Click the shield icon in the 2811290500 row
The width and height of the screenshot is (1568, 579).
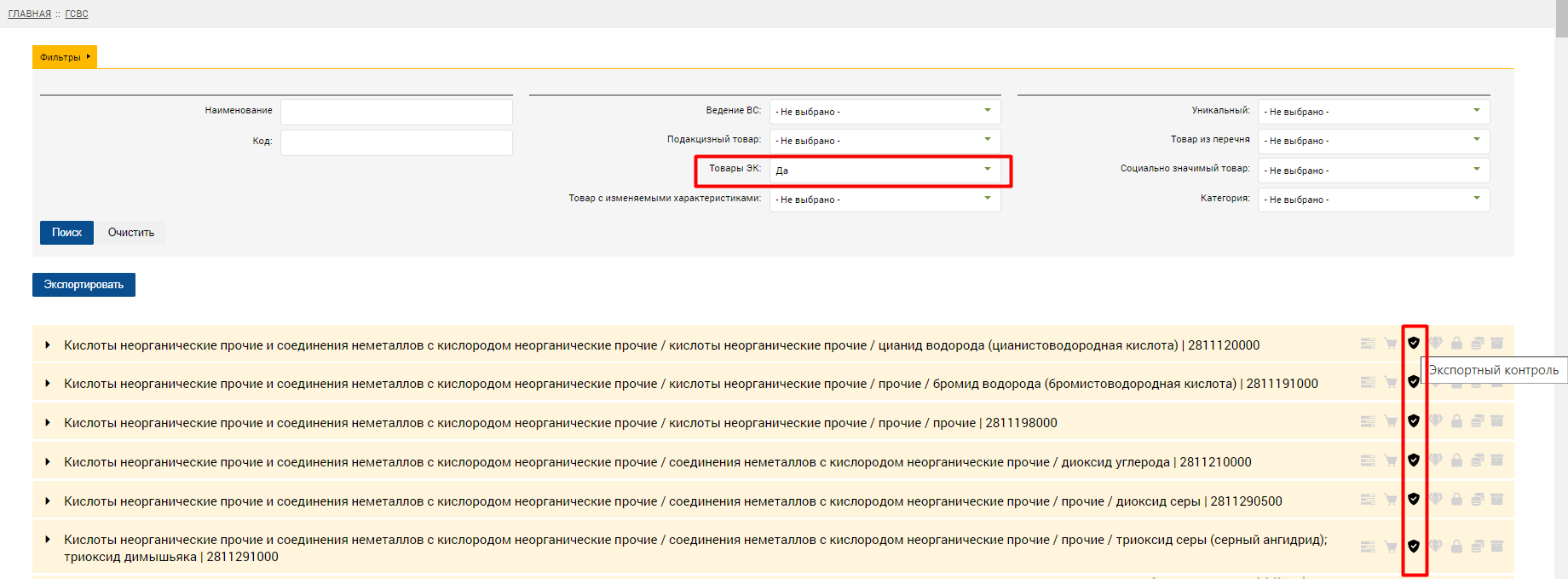tap(1413, 499)
